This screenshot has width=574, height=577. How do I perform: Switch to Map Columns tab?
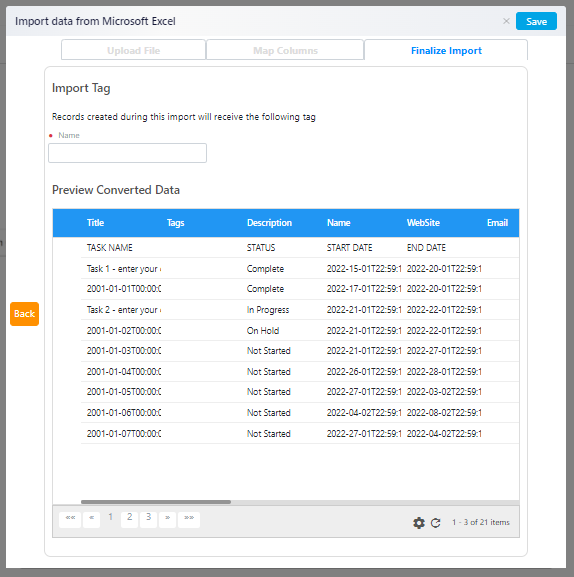(285, 50)
